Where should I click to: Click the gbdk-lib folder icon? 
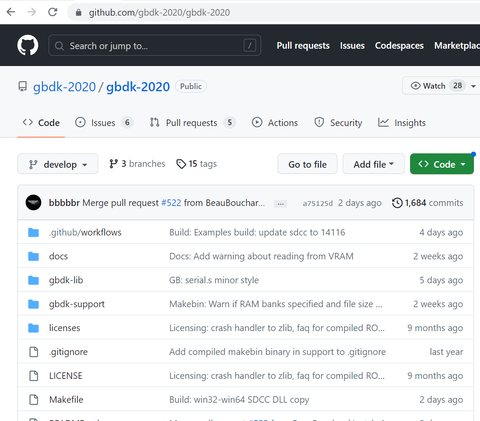(33, 280)
